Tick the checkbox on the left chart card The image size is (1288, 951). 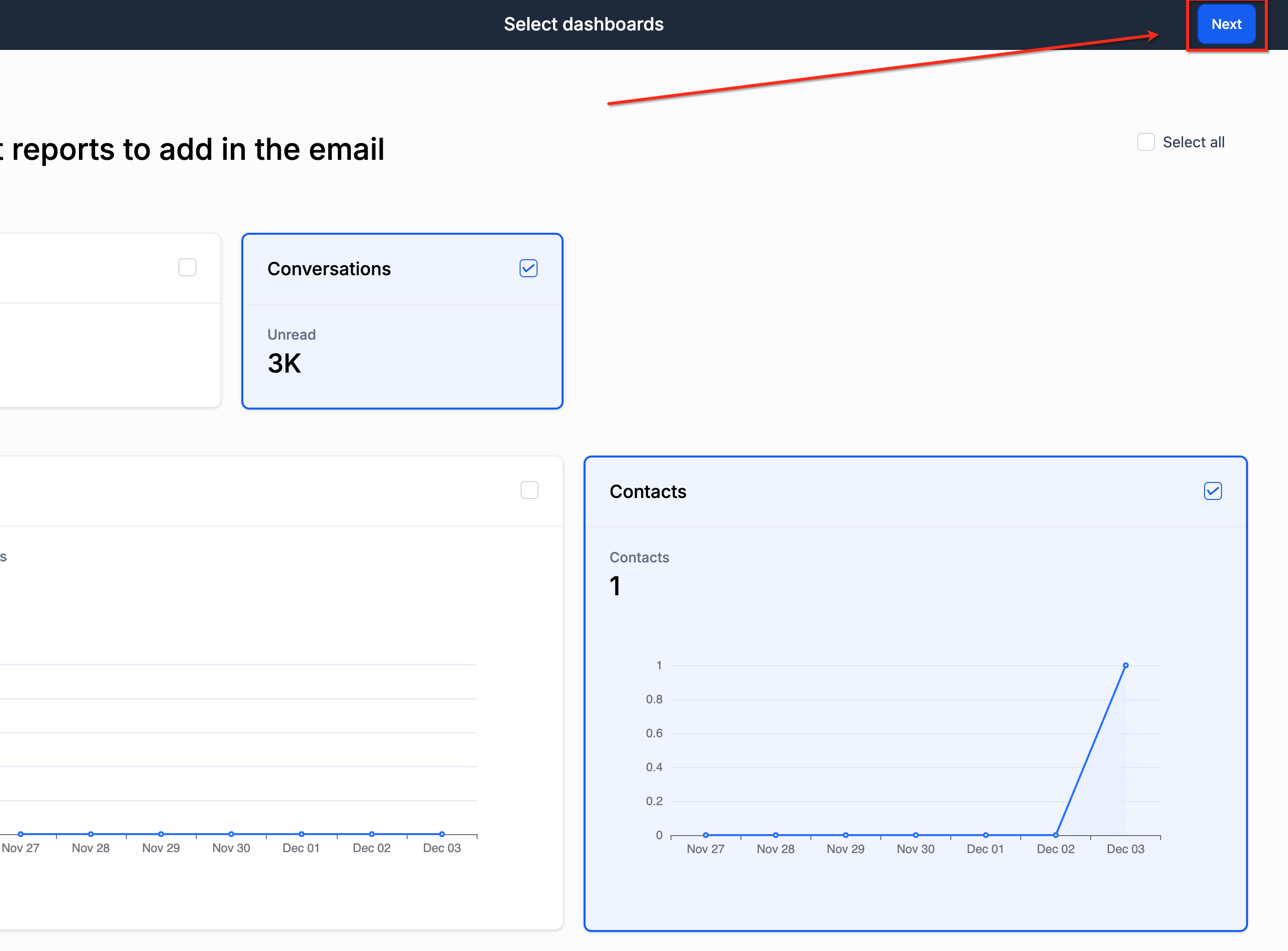529,490
